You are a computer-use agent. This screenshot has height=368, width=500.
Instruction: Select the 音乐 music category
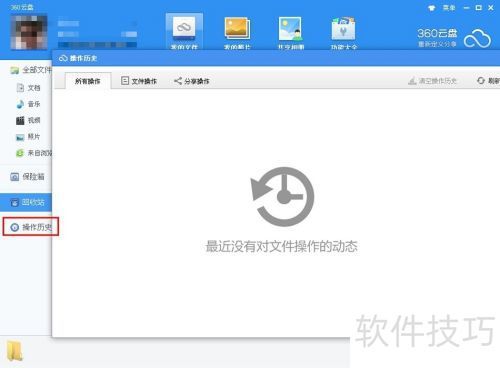pos(28,104)
